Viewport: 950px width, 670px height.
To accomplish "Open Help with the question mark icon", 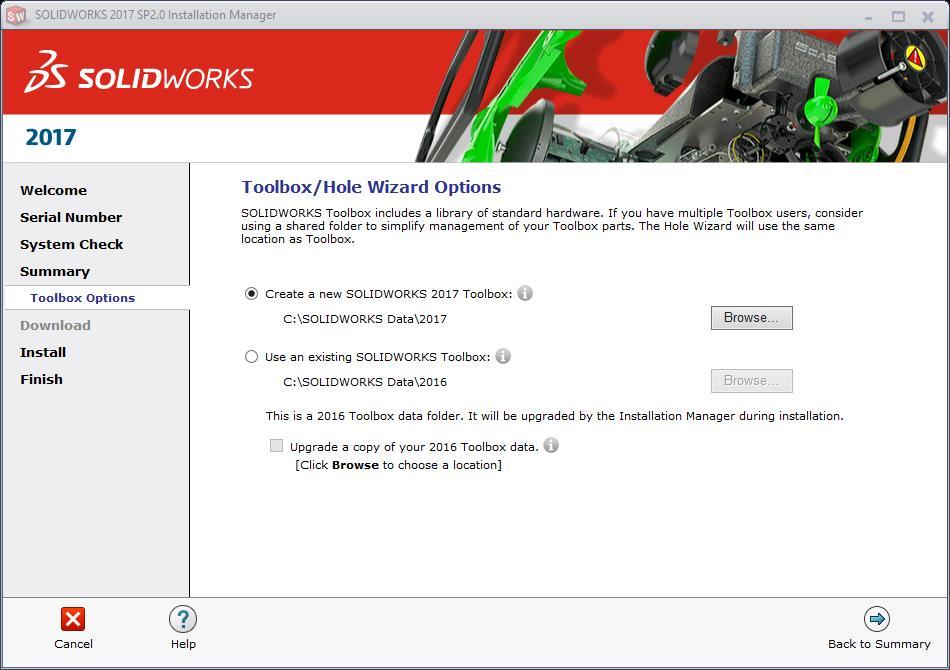I will pyautogui.click(x=183, y=619).
